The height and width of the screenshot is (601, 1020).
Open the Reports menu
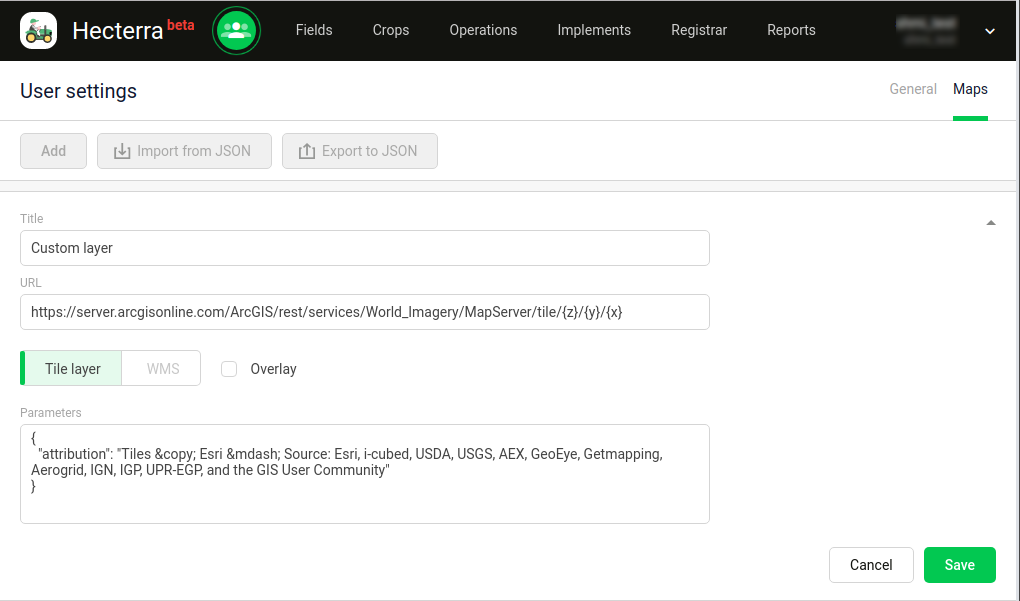point(791,30)
